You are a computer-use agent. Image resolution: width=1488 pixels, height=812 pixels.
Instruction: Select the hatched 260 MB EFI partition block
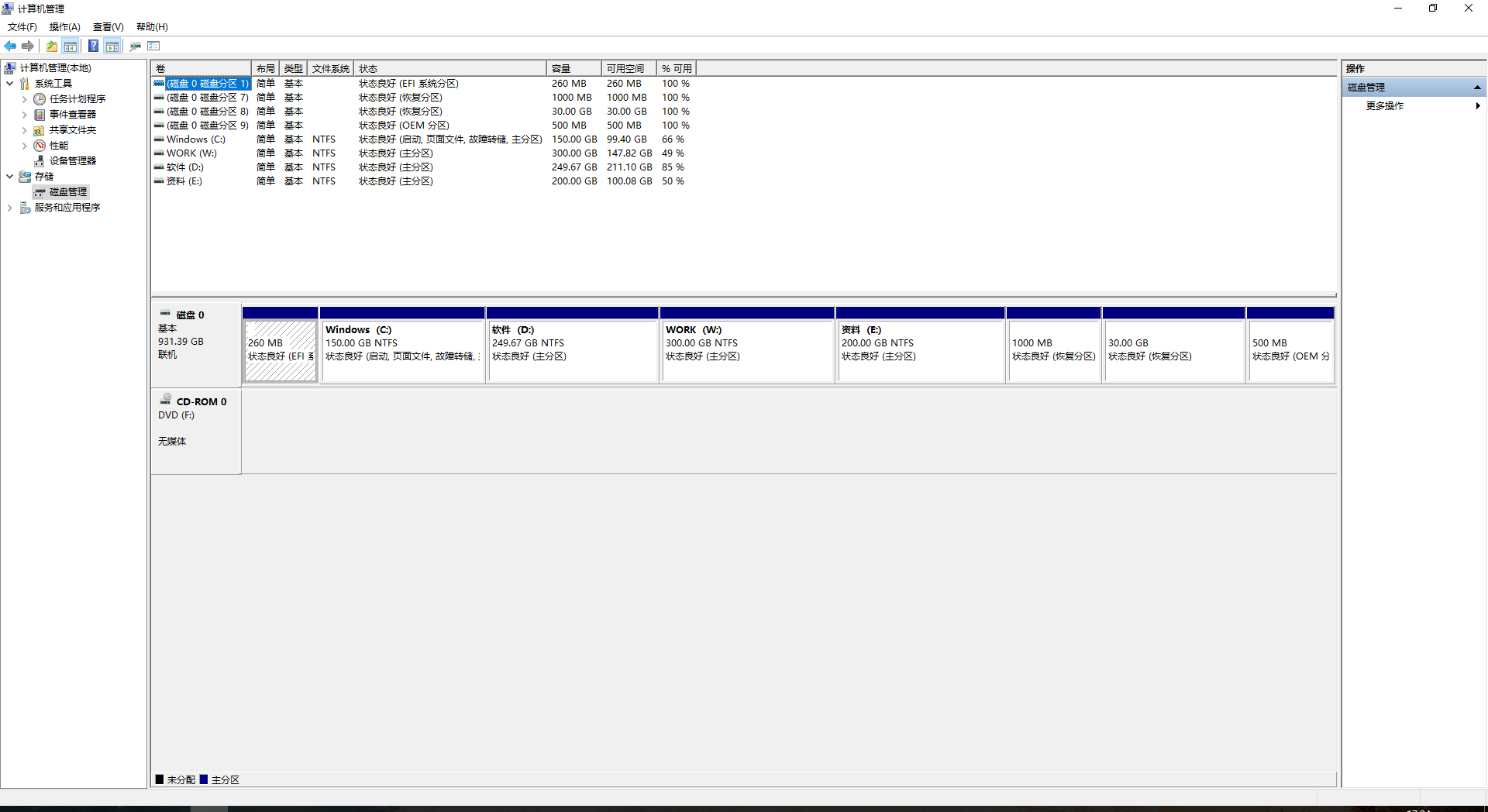281,345
